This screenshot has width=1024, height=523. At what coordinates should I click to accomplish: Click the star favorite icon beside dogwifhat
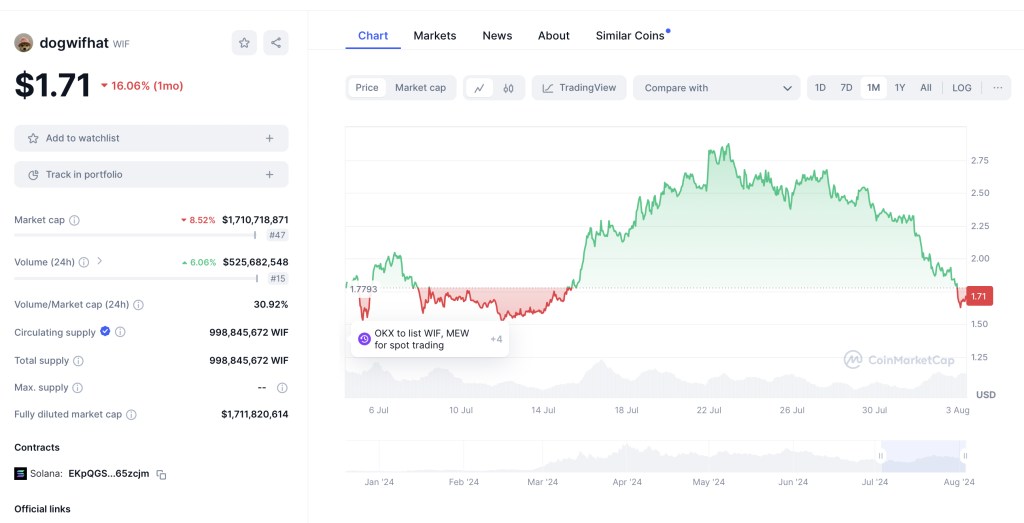pos(244,43)
